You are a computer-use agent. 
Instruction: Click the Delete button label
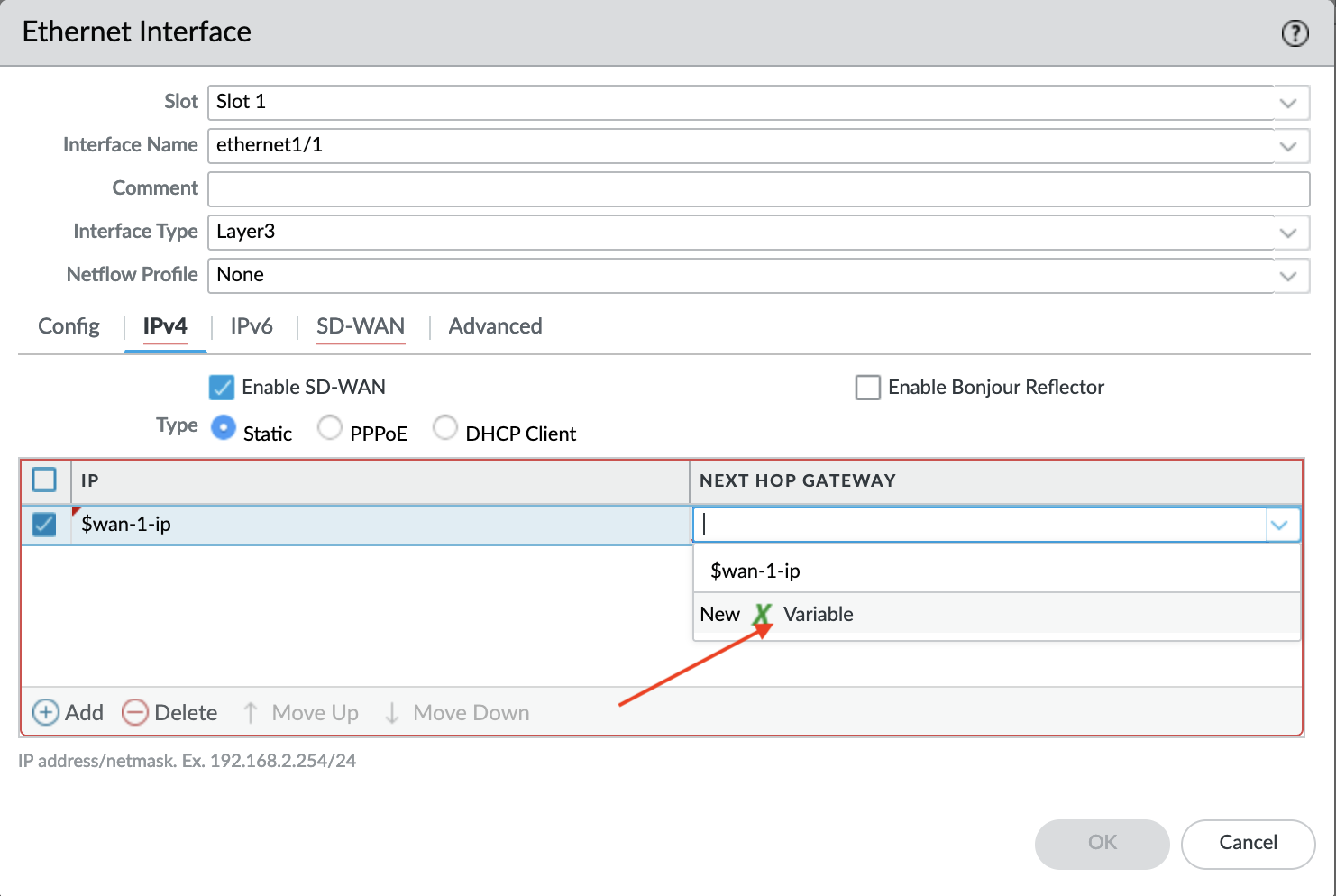(x=186, y=713)
